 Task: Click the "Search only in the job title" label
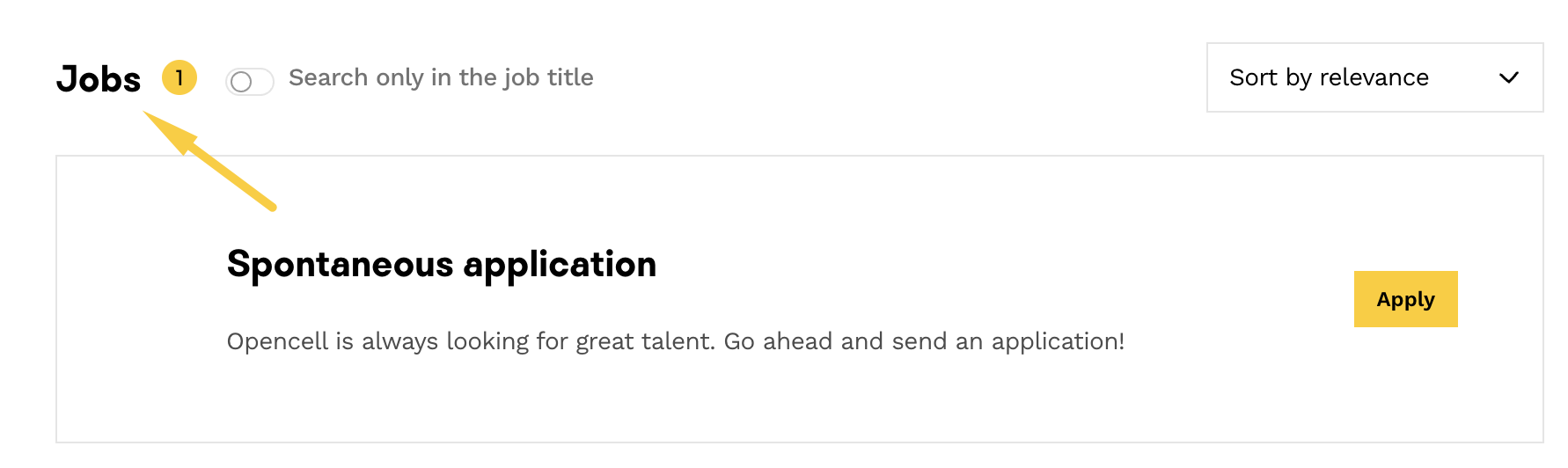441,78
